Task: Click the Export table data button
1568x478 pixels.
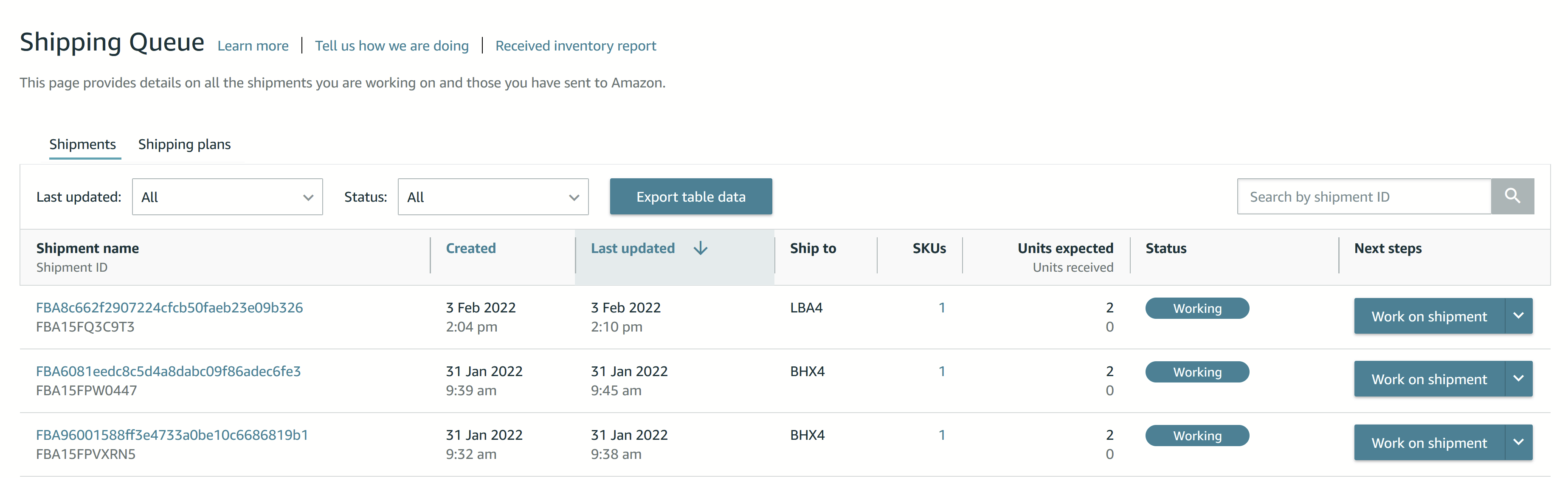Action: [691, 196]
